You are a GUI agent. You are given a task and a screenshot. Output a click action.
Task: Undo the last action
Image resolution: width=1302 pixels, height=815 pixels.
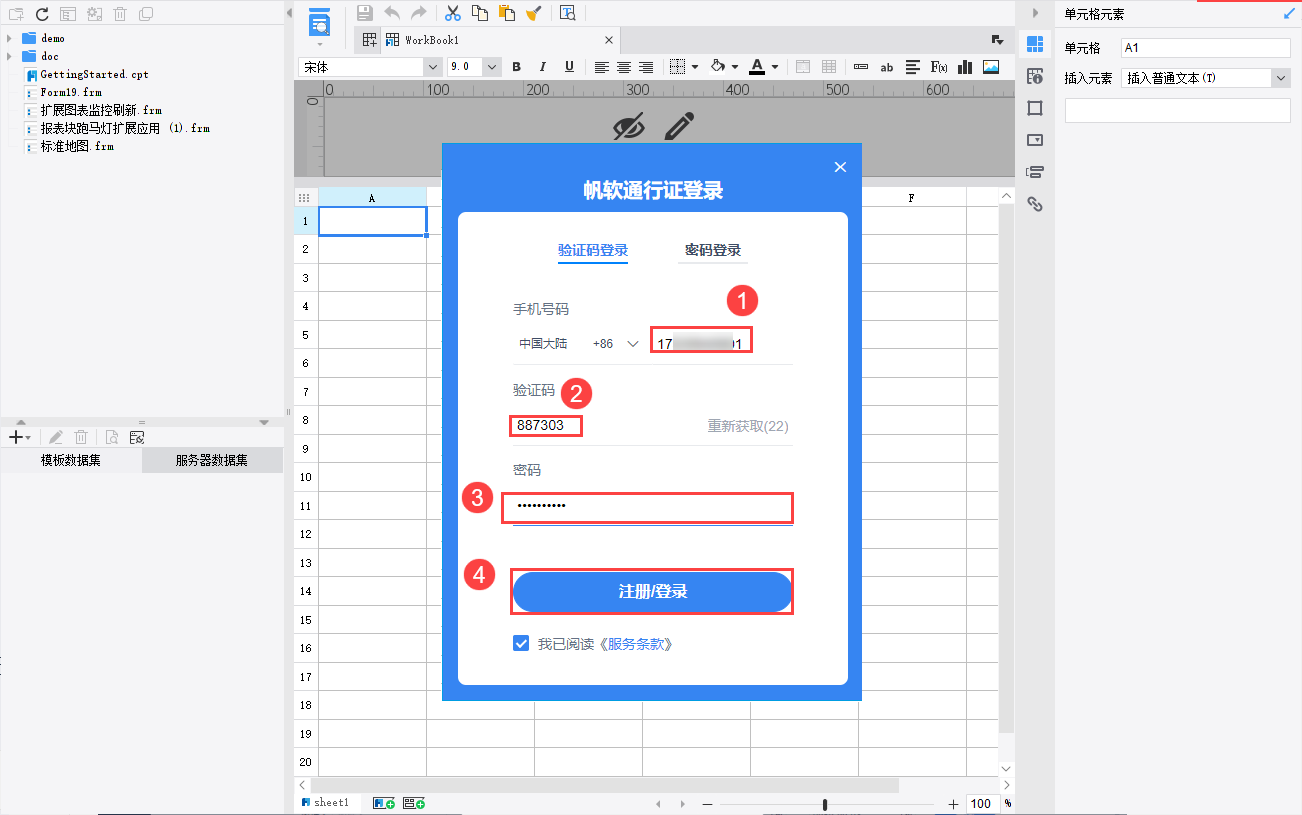pos(392,13)
